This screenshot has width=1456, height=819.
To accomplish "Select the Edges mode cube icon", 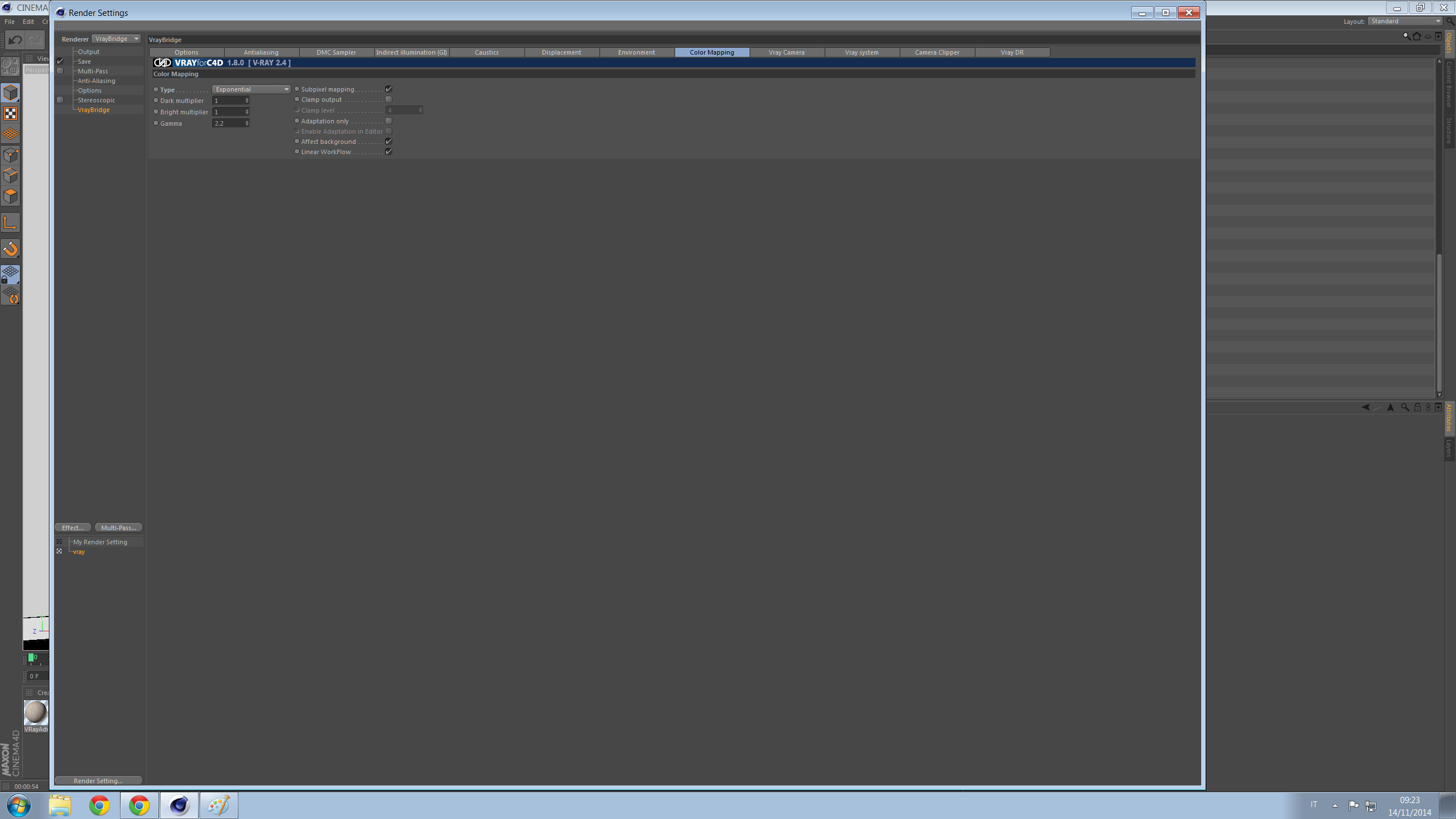I will coord(11,176).
